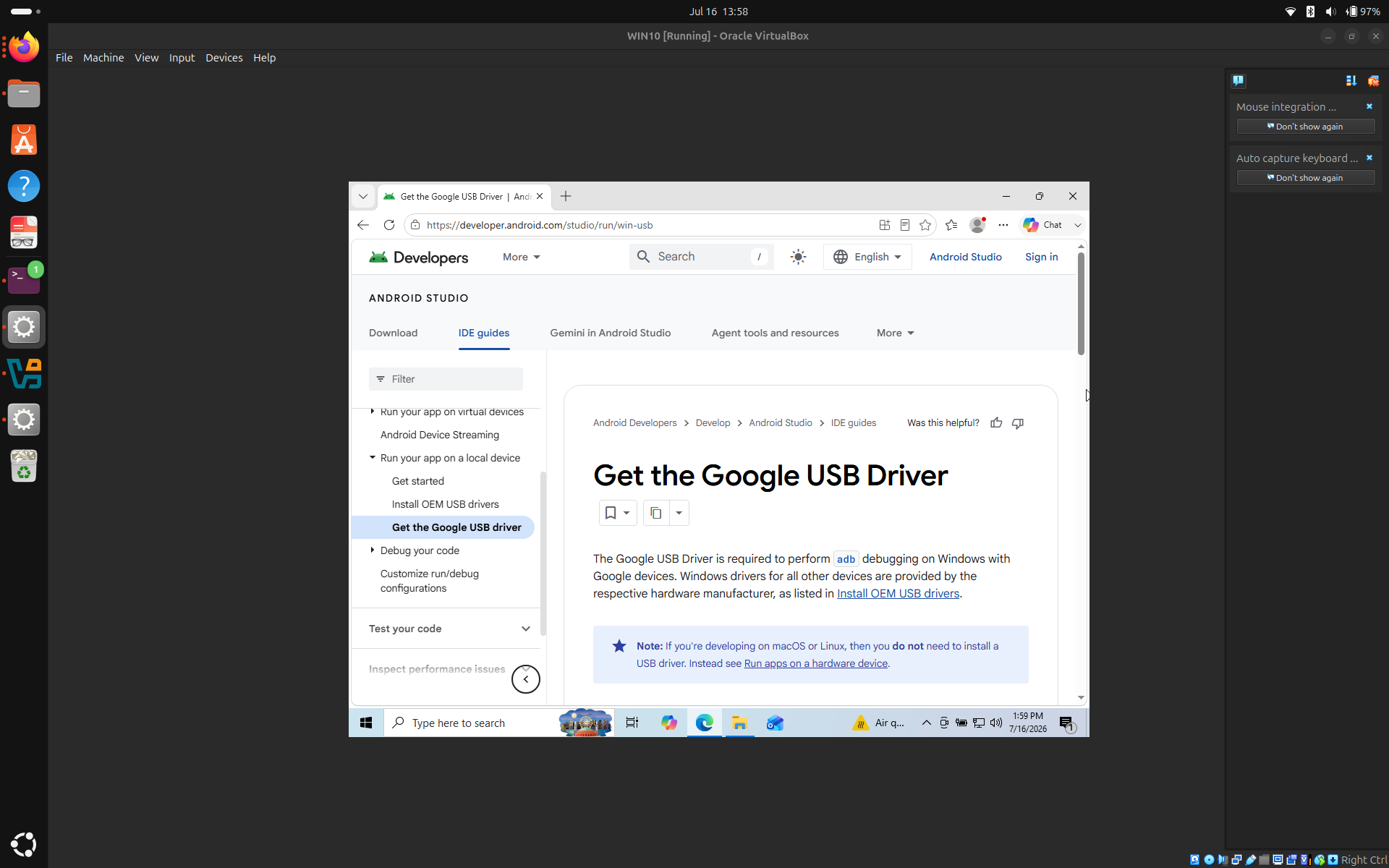The height and width of the screenshot is (868, 1389).
Task: Launch Firefox from the Ubuntu dock
Action: (x=24, y=48)
